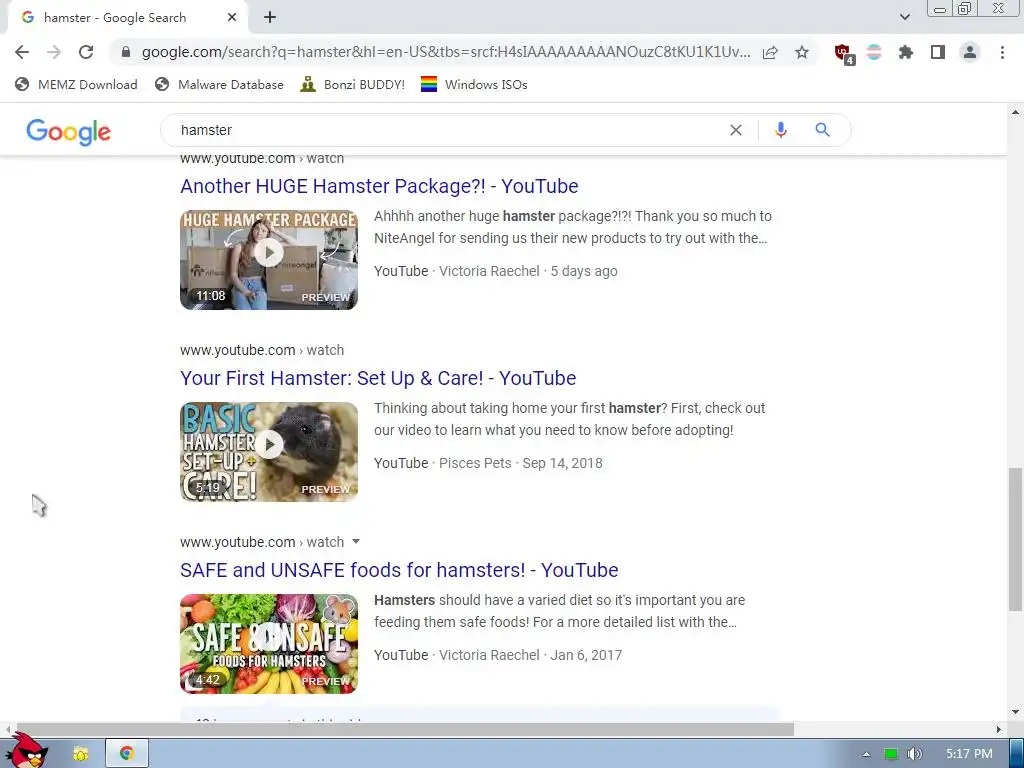Open the Chrome profile avatar
The height and width of the screenshot is (768, 1024).
click(970, 52)
